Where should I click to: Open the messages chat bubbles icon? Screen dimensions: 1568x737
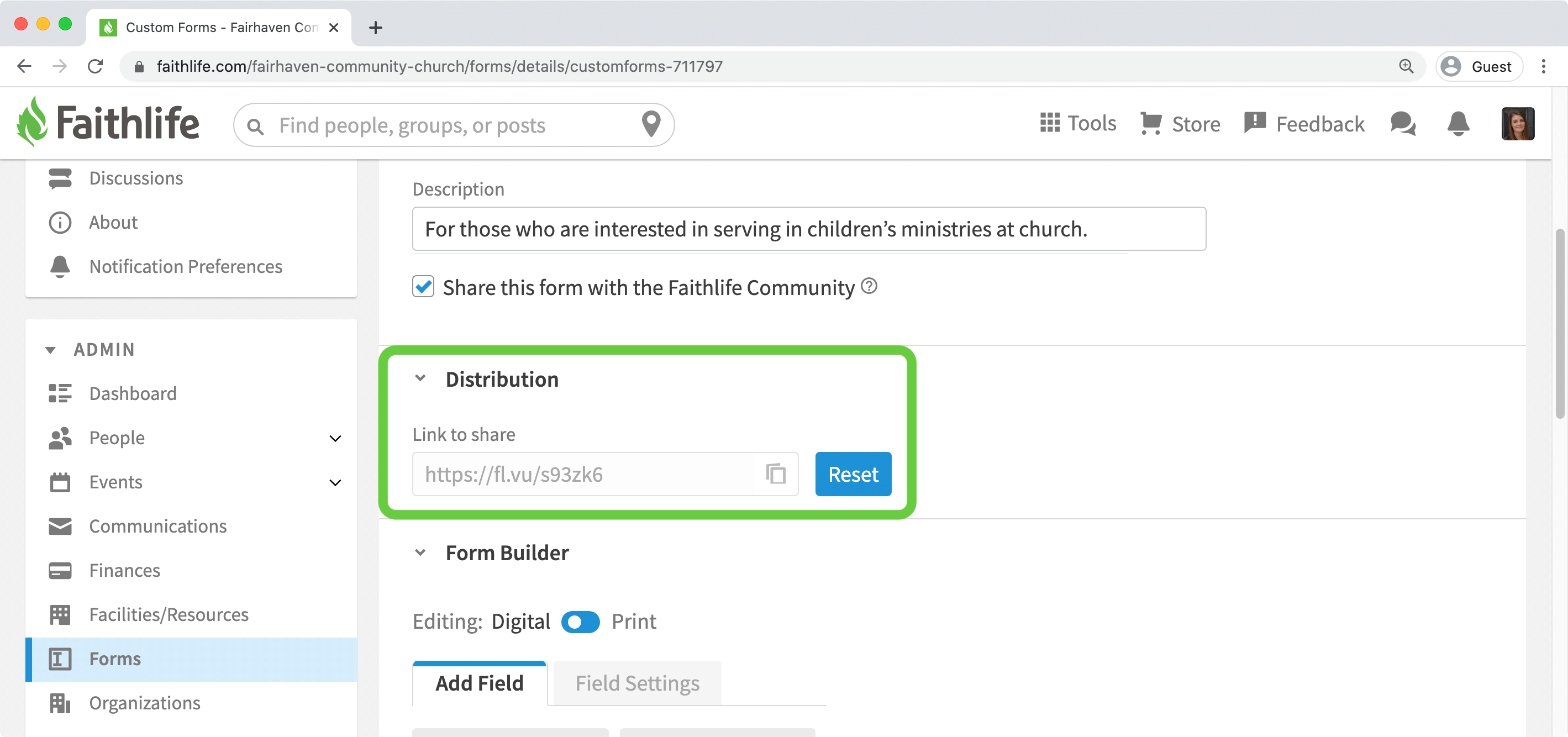[1403, 124]
